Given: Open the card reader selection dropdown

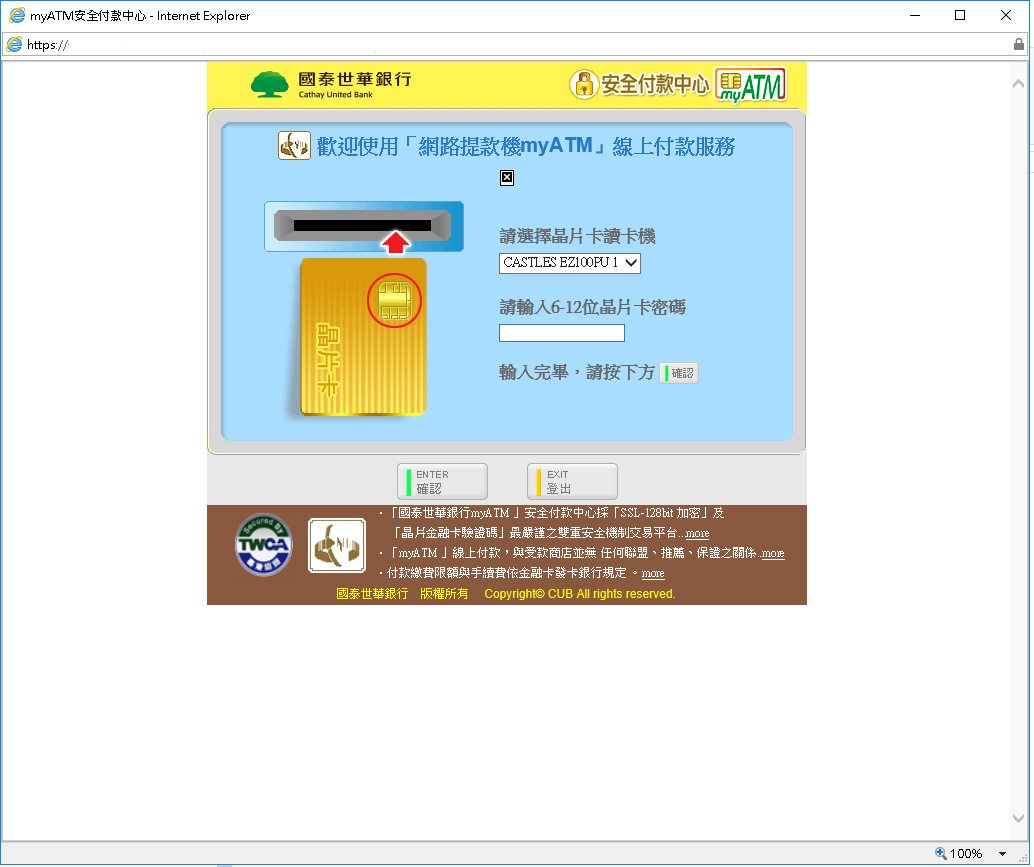Looking at the screenshot, I should [570, 262].
